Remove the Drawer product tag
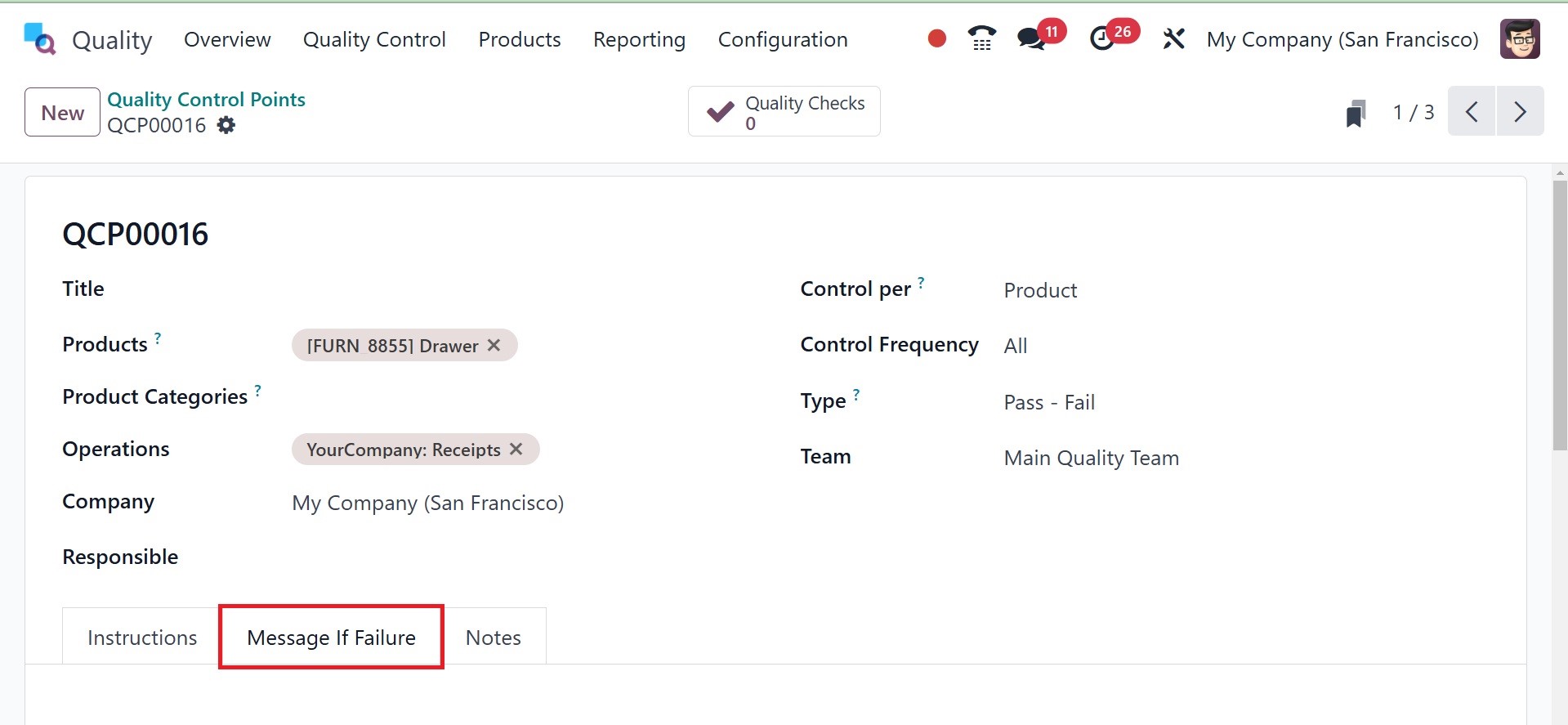This screenshot has width=1568, height=725. (x=494, y=345)
